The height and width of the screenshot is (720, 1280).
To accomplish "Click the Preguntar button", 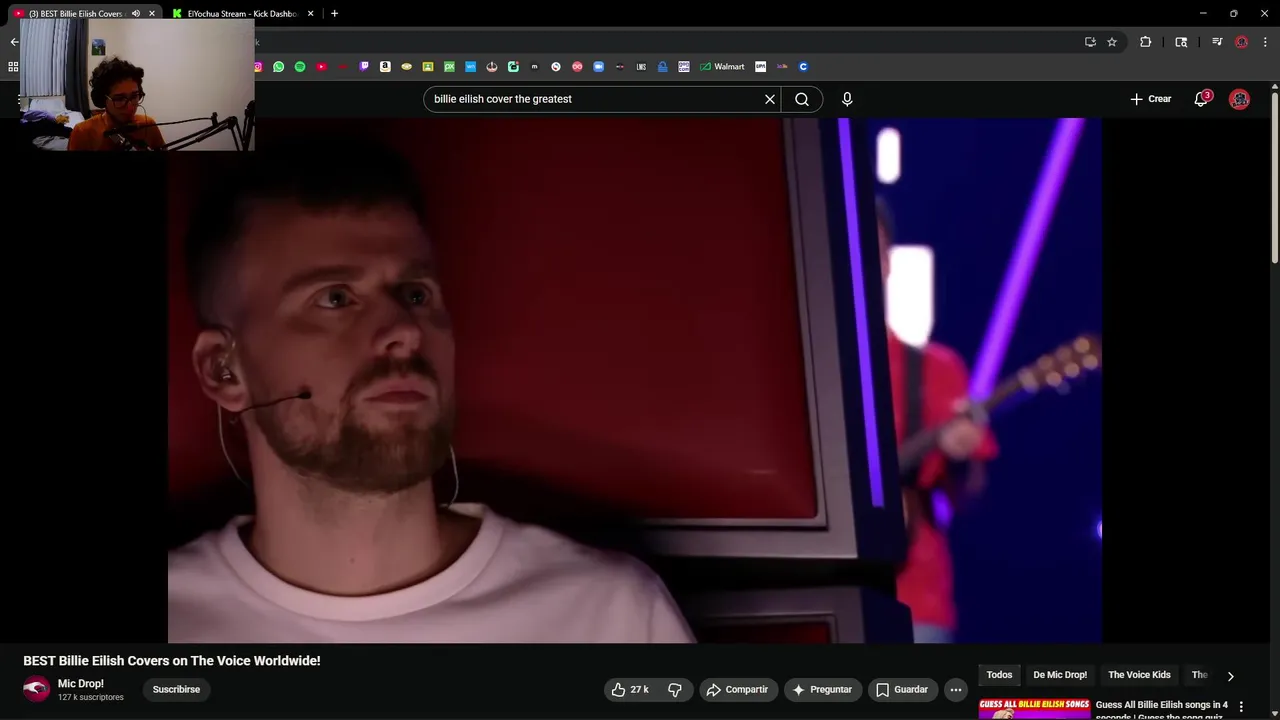I will click(822, 690).
